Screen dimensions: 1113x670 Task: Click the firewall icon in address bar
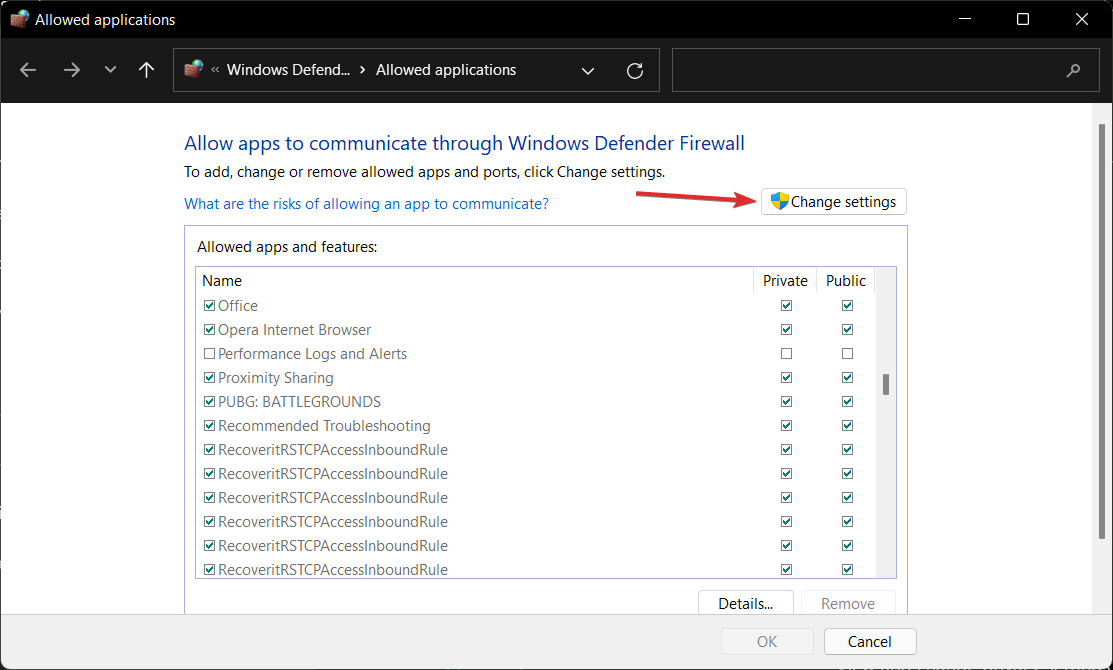coord(194,69)
